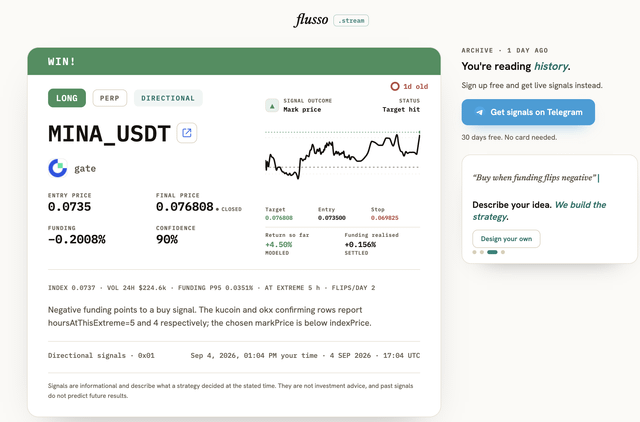Viewport: 640px width, 422px height.
Task: Click the Entry 0.073500 value
Action: click(332, 218)
